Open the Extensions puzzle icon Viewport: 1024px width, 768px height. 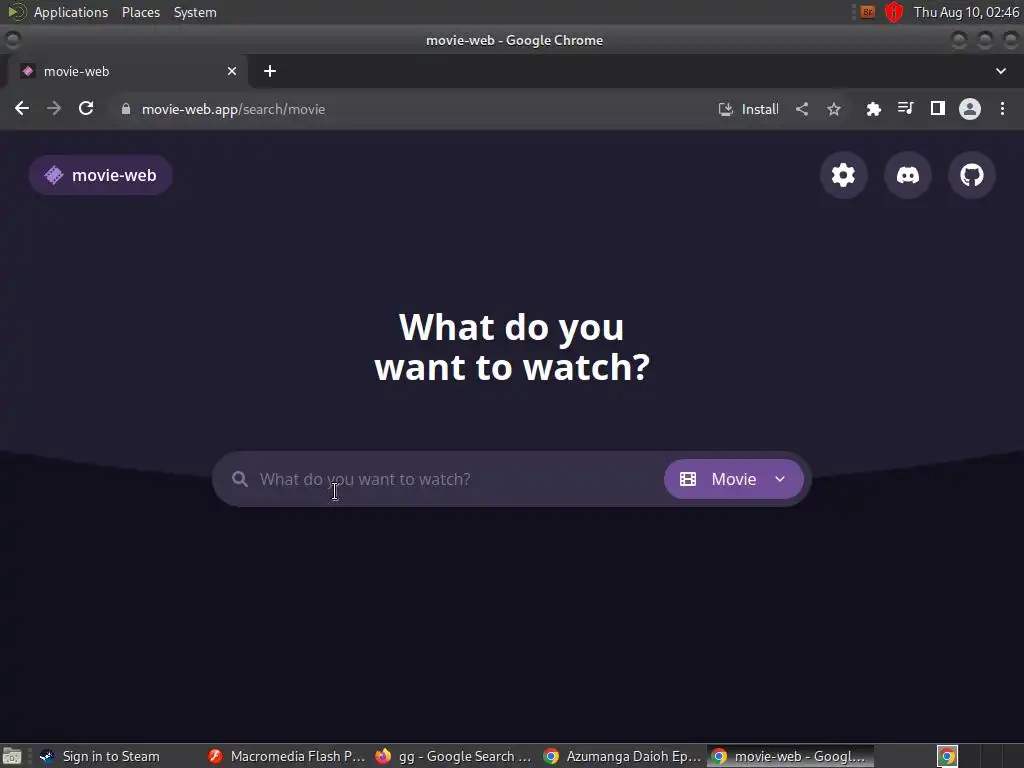tap(873, 109)
